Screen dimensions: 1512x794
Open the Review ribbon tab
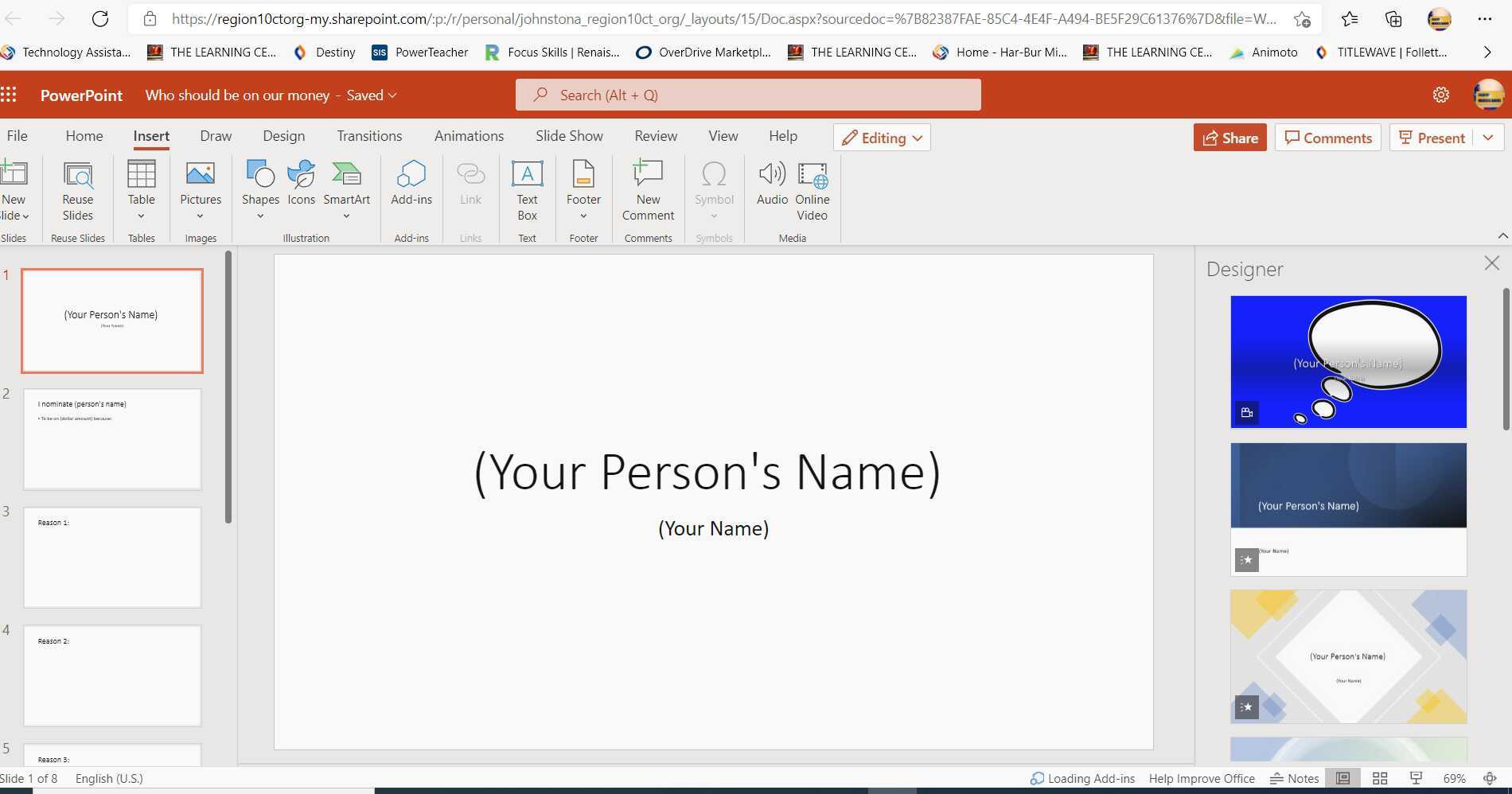655,135
